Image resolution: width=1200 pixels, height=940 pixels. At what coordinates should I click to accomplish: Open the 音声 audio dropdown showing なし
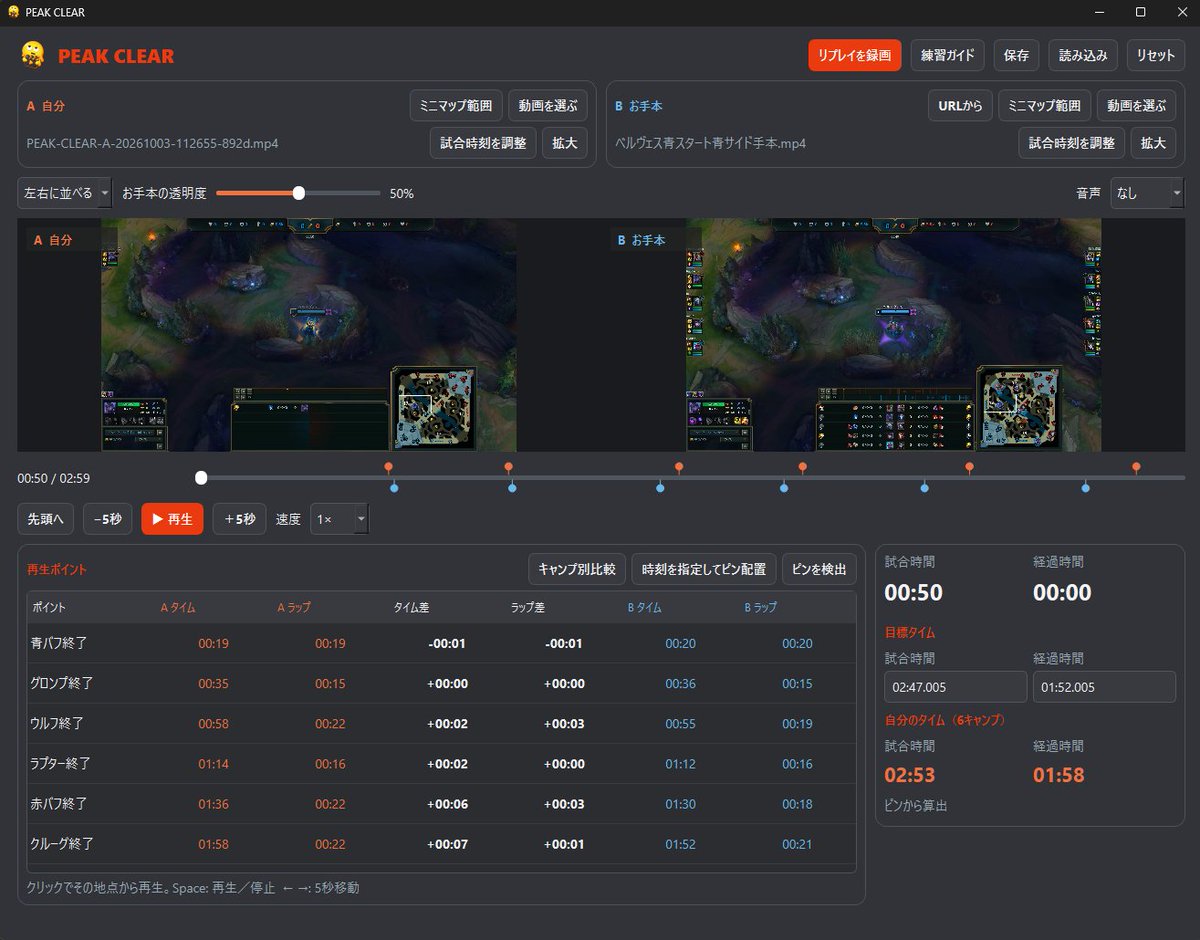coord(1147,194)
